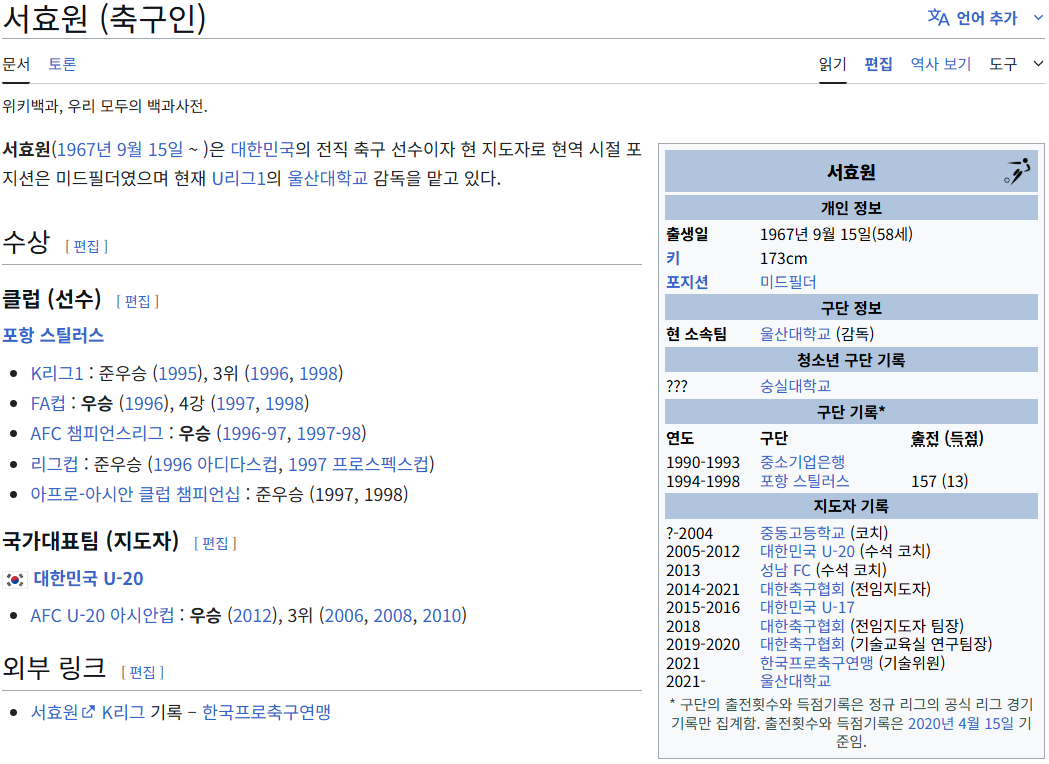Follow the 울산대학교 link in intro paragraph
This screenshot has width=1049, height=764.
(x=328, y=179)
